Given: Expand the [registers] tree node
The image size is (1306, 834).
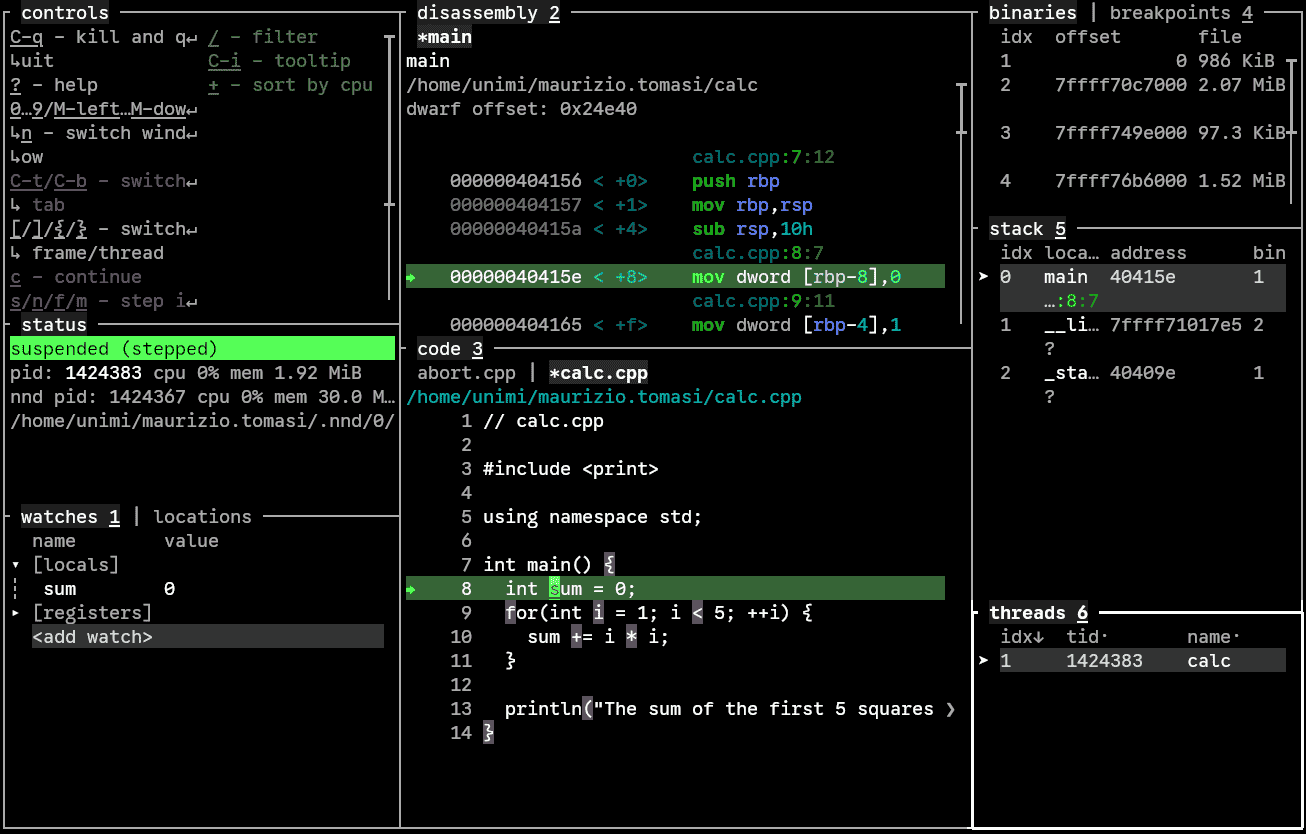Looking at the screenshot, I should [16, 613].
